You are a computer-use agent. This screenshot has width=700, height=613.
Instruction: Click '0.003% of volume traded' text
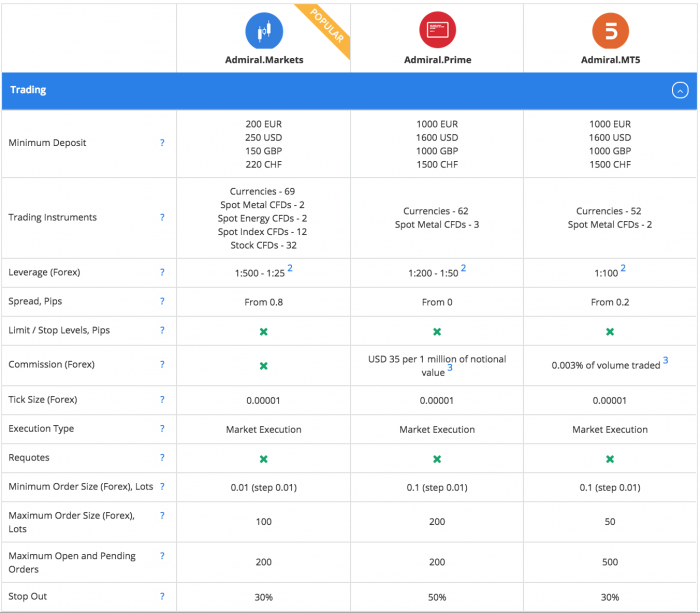pyautogui.click(x=606, y=366)
